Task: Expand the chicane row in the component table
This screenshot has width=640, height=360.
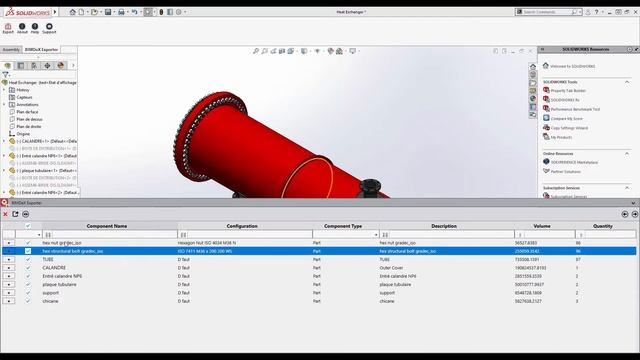Action: (9, 301)
